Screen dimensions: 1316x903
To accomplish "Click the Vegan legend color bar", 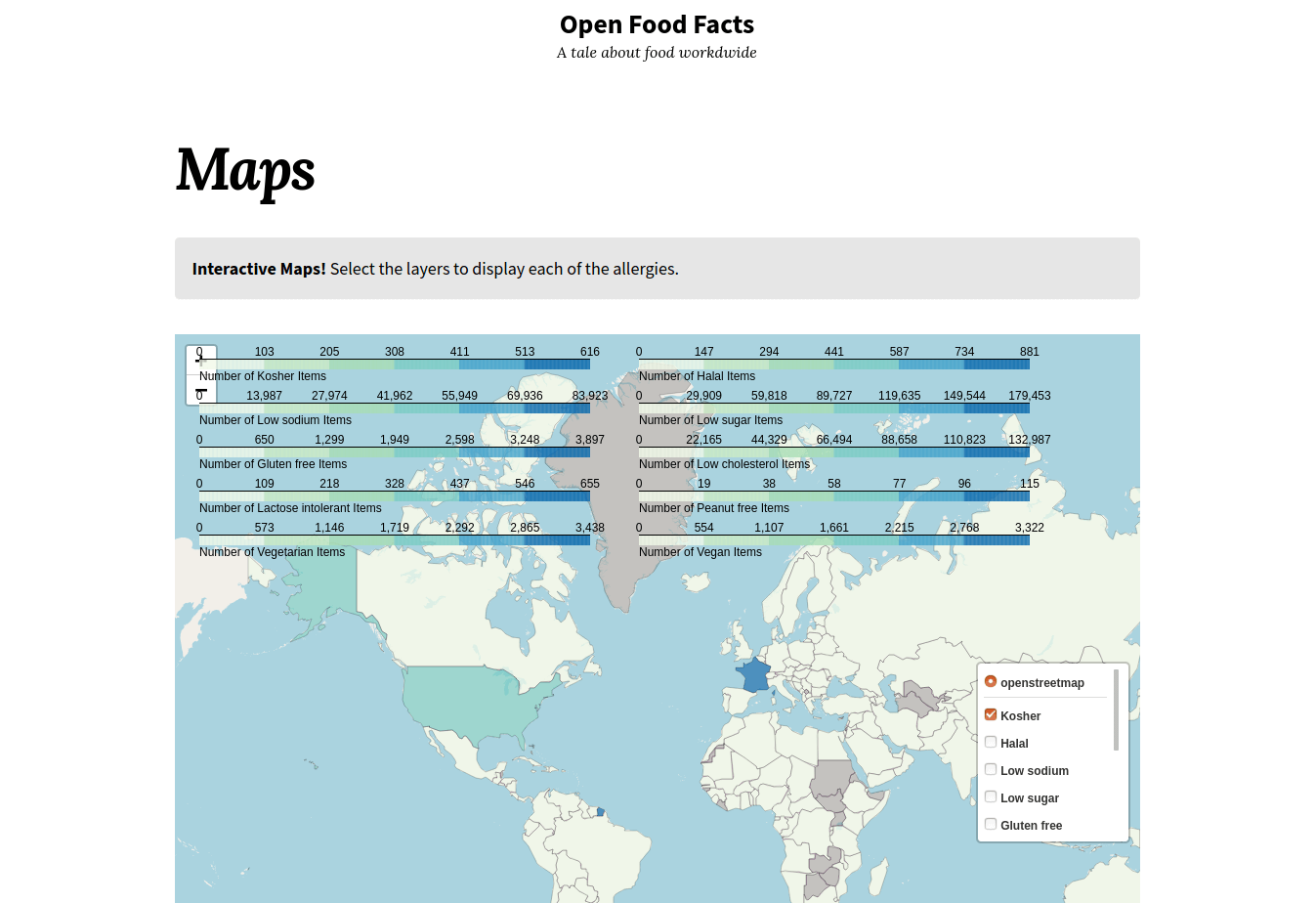I will click(x=834, y=540).
